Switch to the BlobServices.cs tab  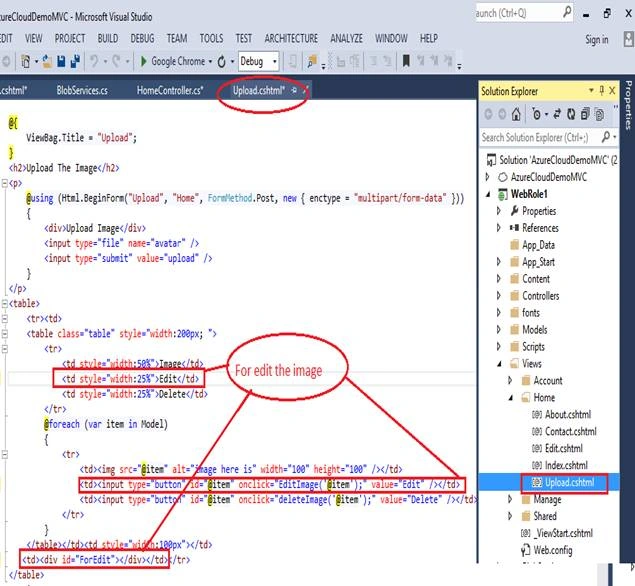point(82,90)
